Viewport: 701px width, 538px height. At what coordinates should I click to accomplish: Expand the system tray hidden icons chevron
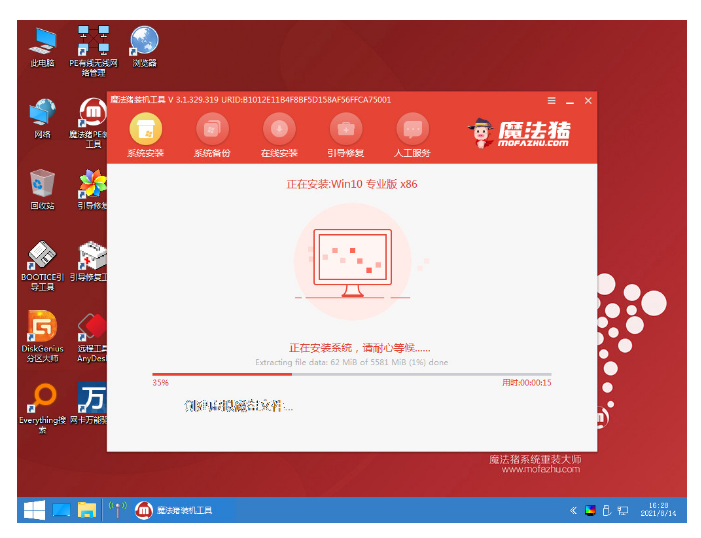click(x=573, y=511)
